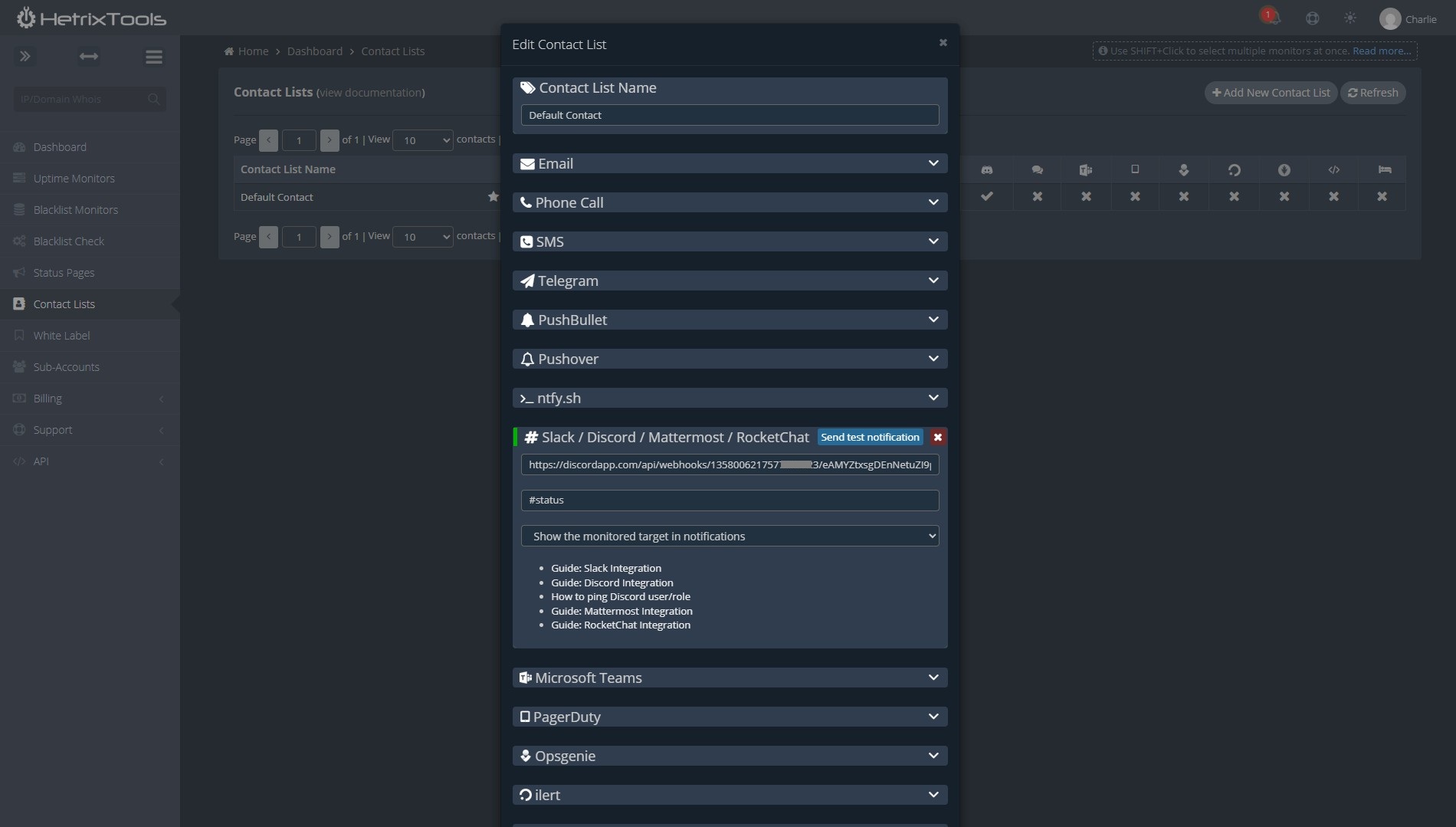
Task: Expand the PagerDuty section
Action: point(730,717)
